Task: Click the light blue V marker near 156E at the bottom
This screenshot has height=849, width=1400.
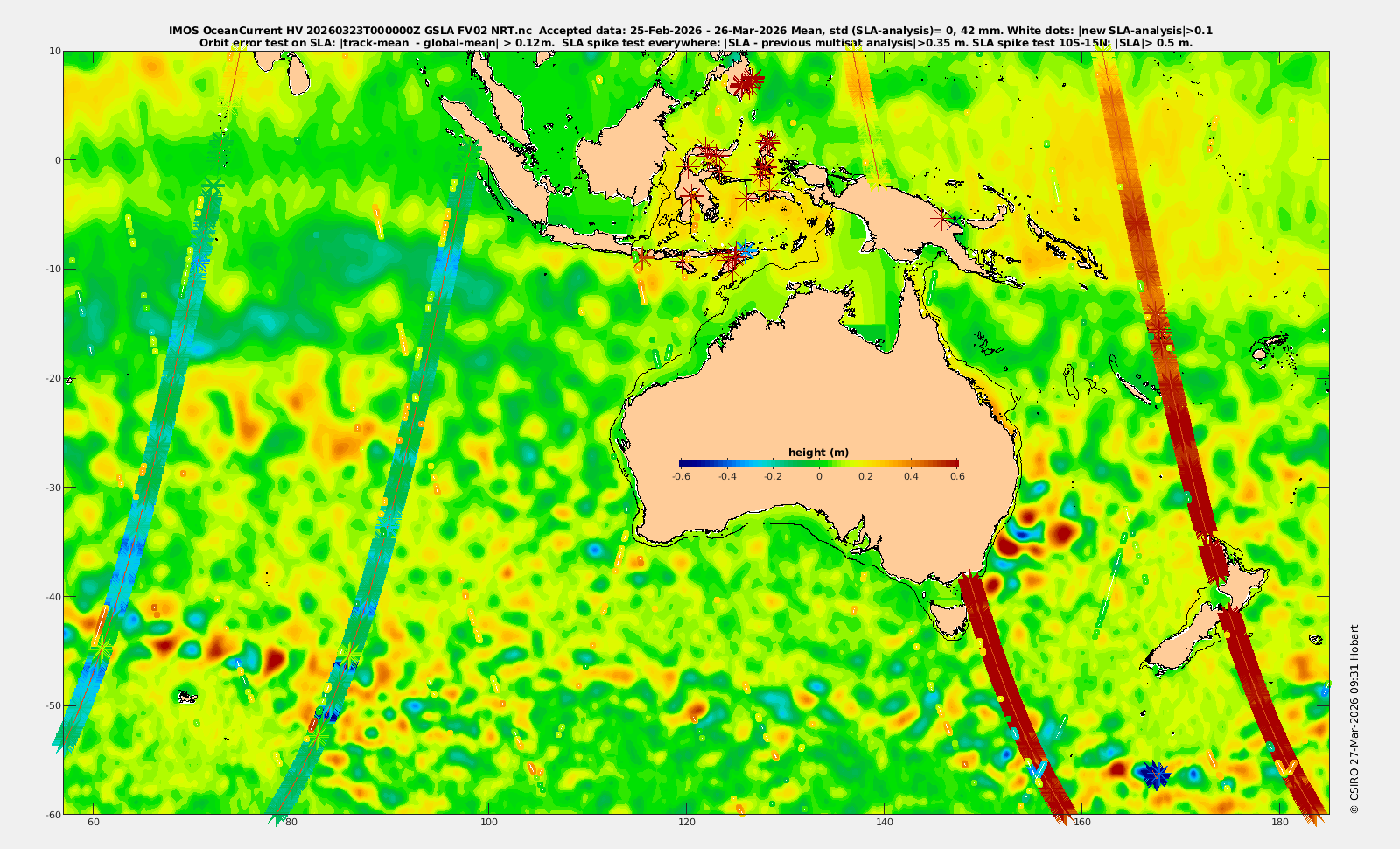Action: tap(1038, 770)
